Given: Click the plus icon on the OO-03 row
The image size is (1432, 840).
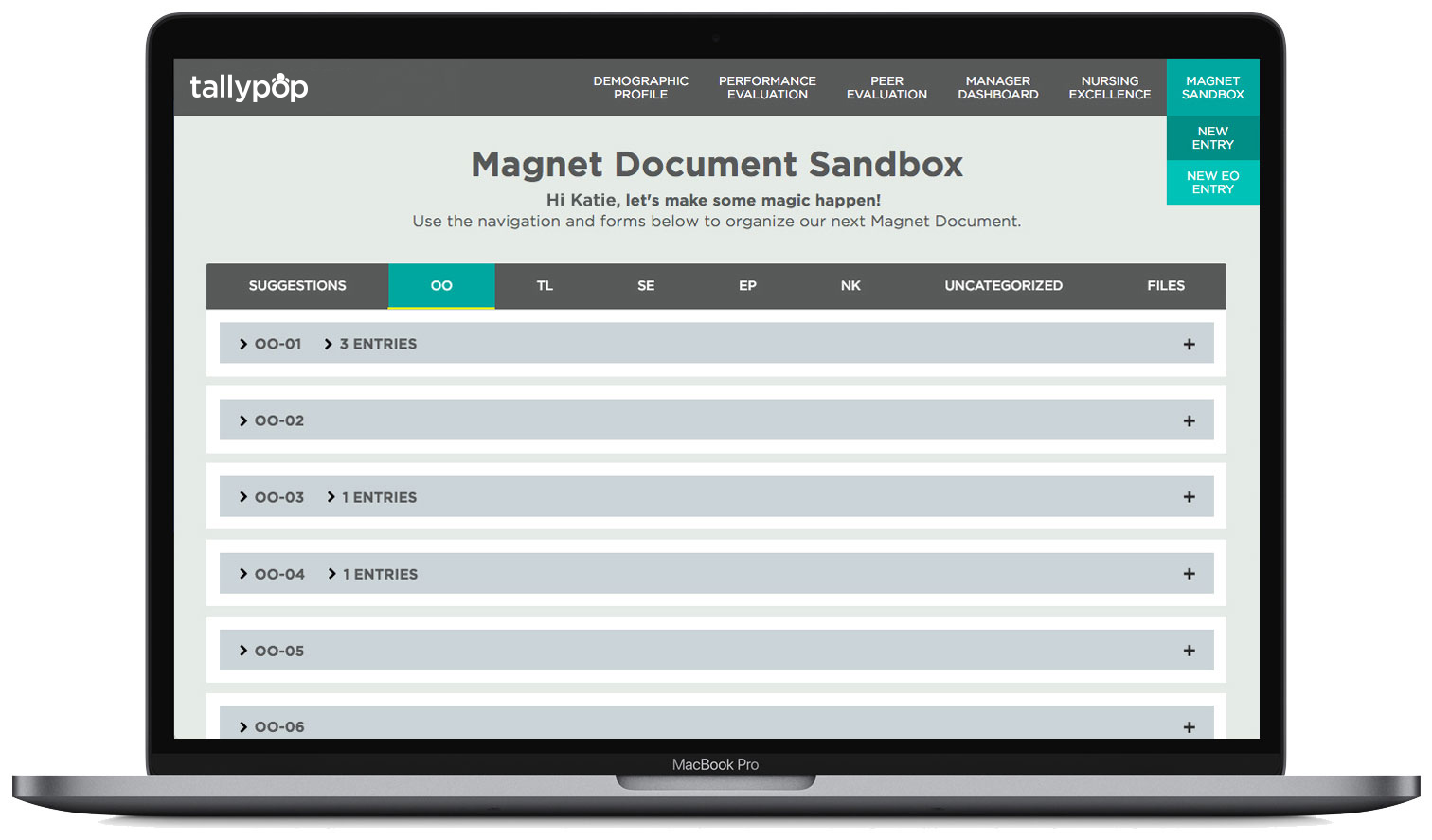Looking at the screenshot, I should point(1189,497).
